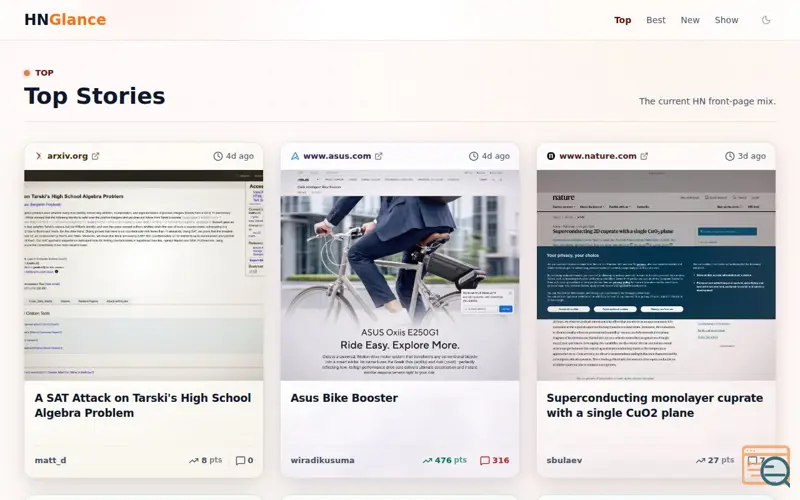The image size is (800, 500).
Task: Click the arxiv.org favicon icon
Action: tap(39, 156)
